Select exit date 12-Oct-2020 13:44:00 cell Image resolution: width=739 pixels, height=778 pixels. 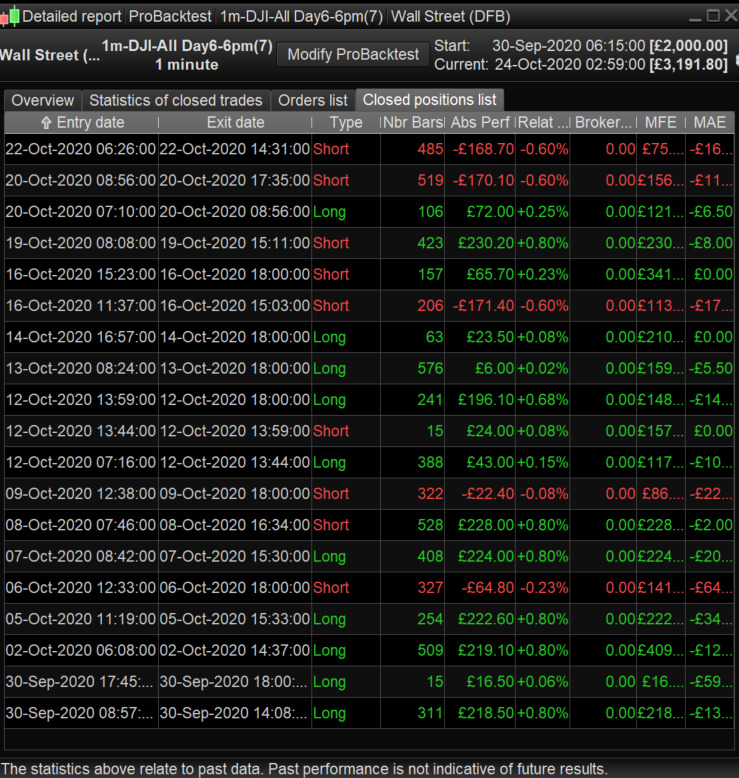235,462
